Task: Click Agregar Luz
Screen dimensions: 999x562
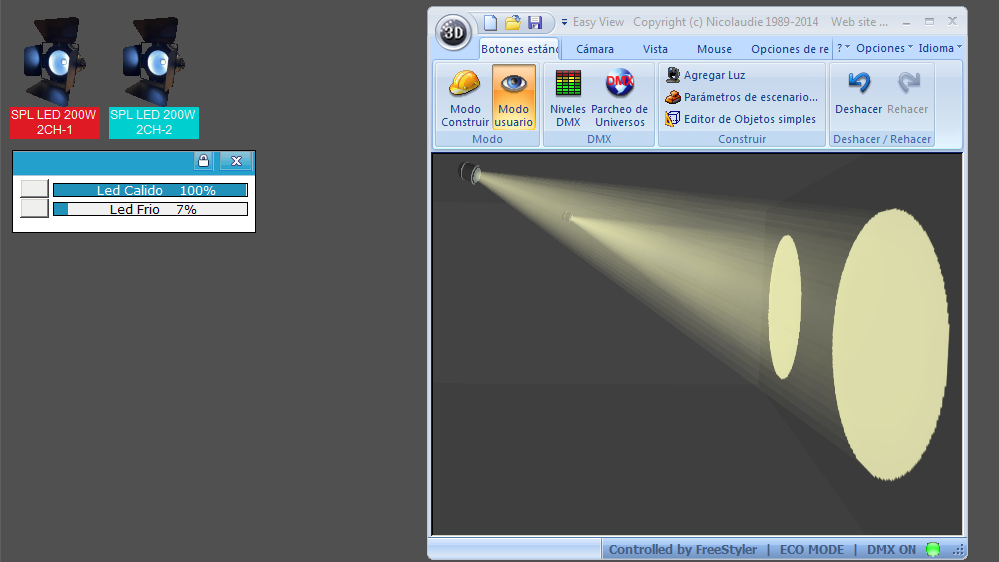Action: (705, 75)
